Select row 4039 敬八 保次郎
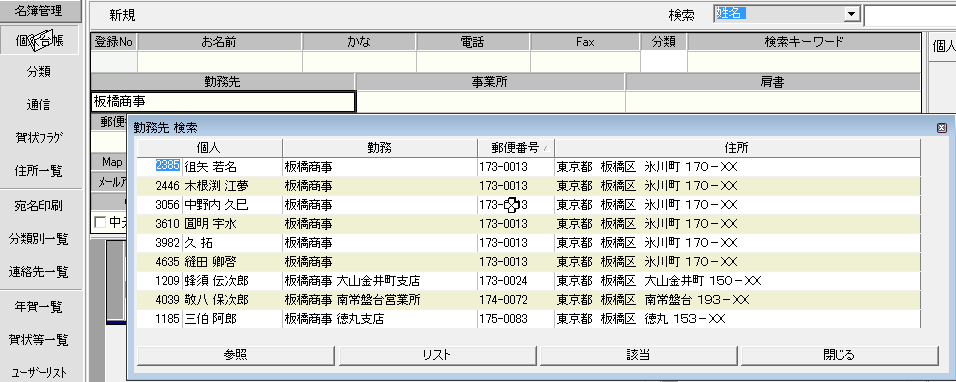 pyautogui.click(x=528, y=300)
